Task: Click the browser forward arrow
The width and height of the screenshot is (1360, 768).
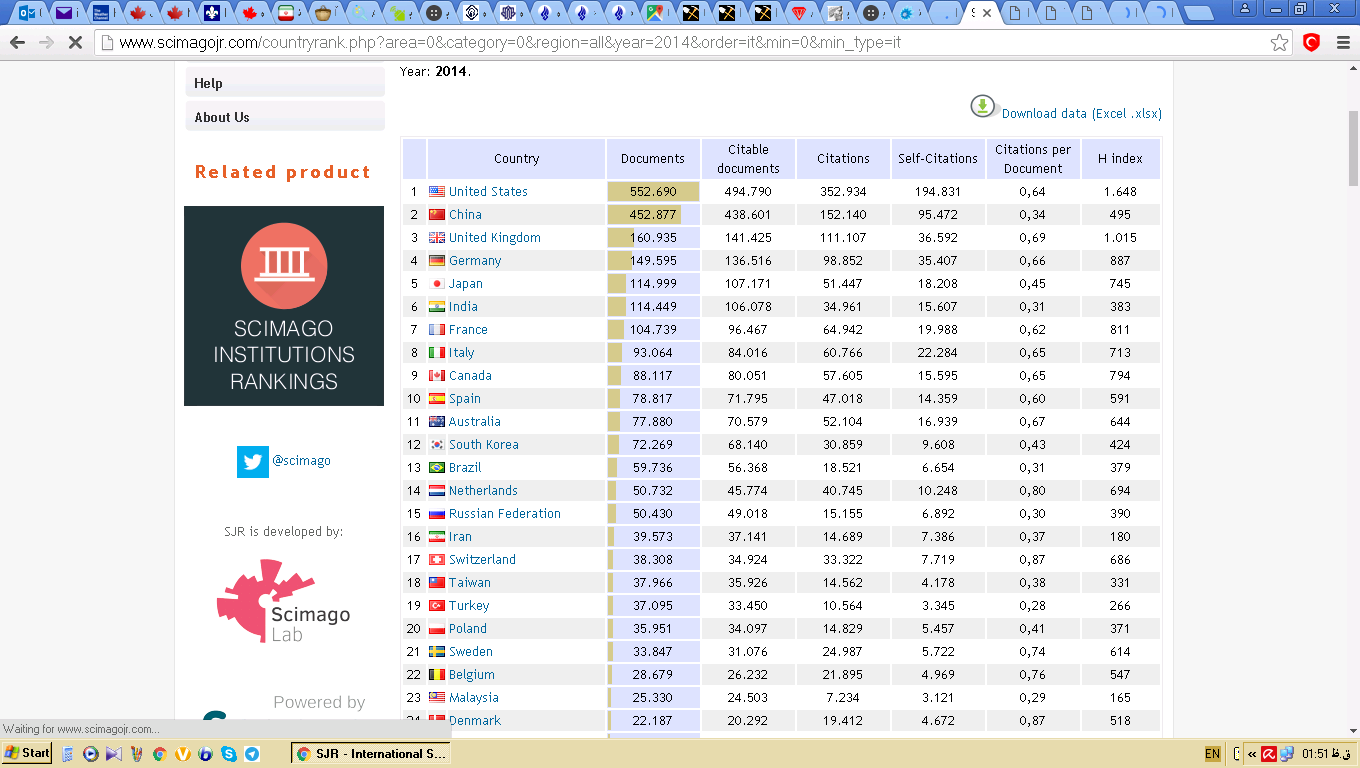Action: (45, 43)
